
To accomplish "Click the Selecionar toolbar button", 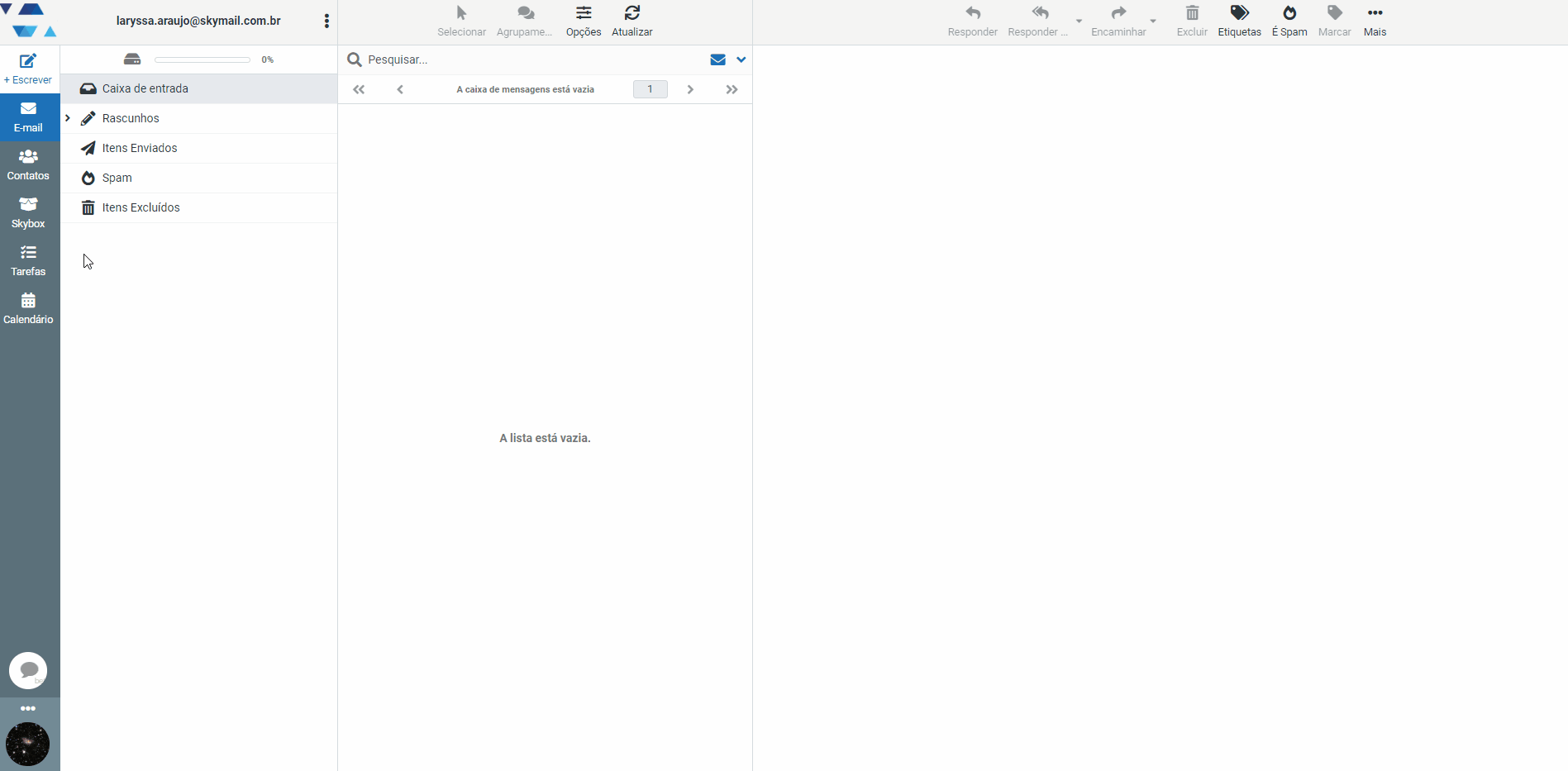I will pyautogui.click(x=461, y=21).
